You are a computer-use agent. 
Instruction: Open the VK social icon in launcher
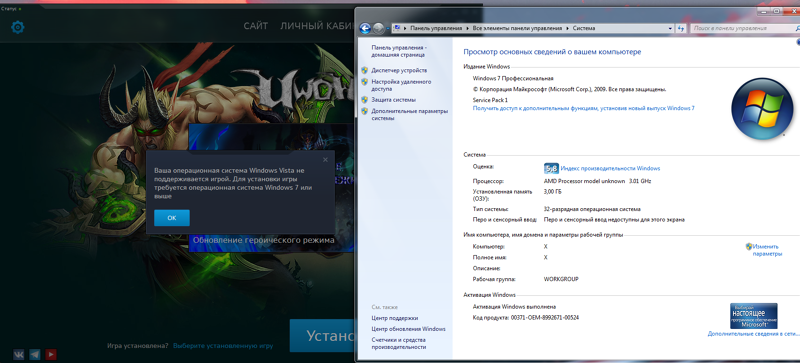tap(19, 354)
